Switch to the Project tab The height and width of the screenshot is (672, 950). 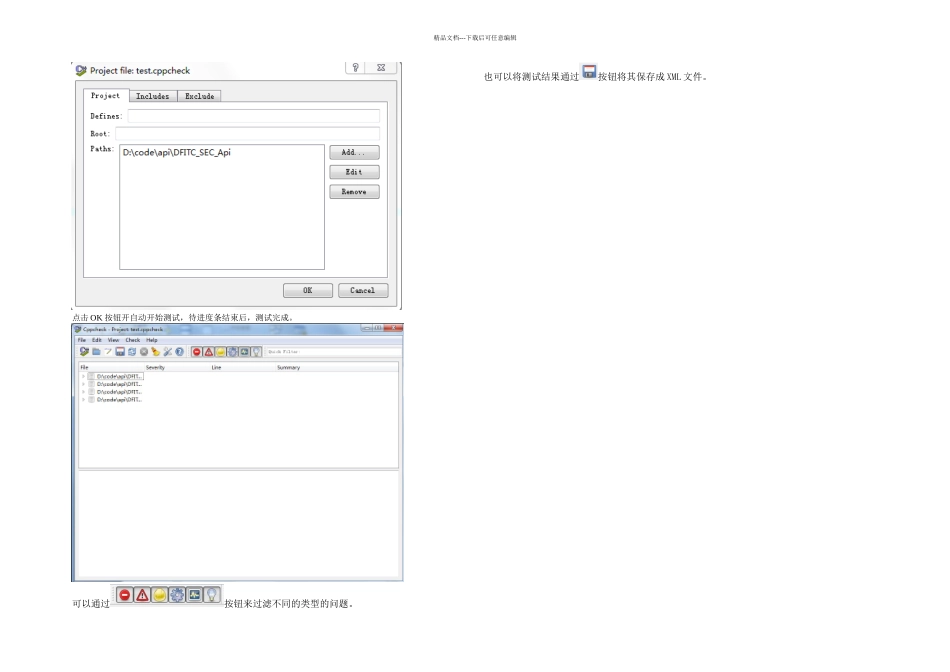pos(105,96)
